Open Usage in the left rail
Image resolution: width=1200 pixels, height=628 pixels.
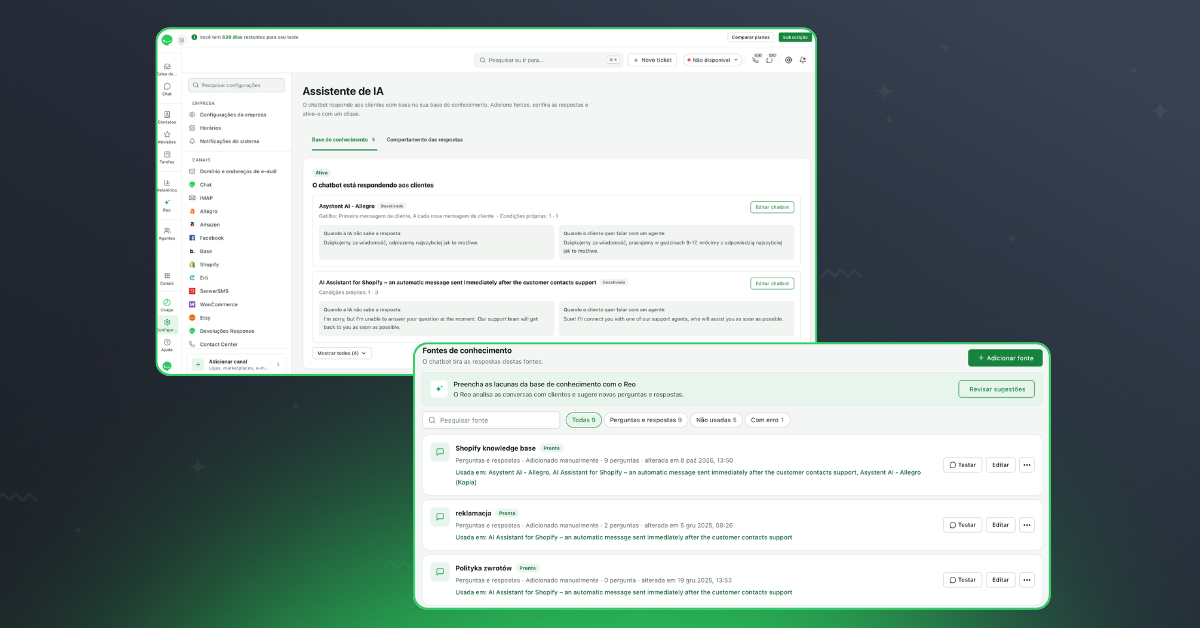tap(167, 304)
